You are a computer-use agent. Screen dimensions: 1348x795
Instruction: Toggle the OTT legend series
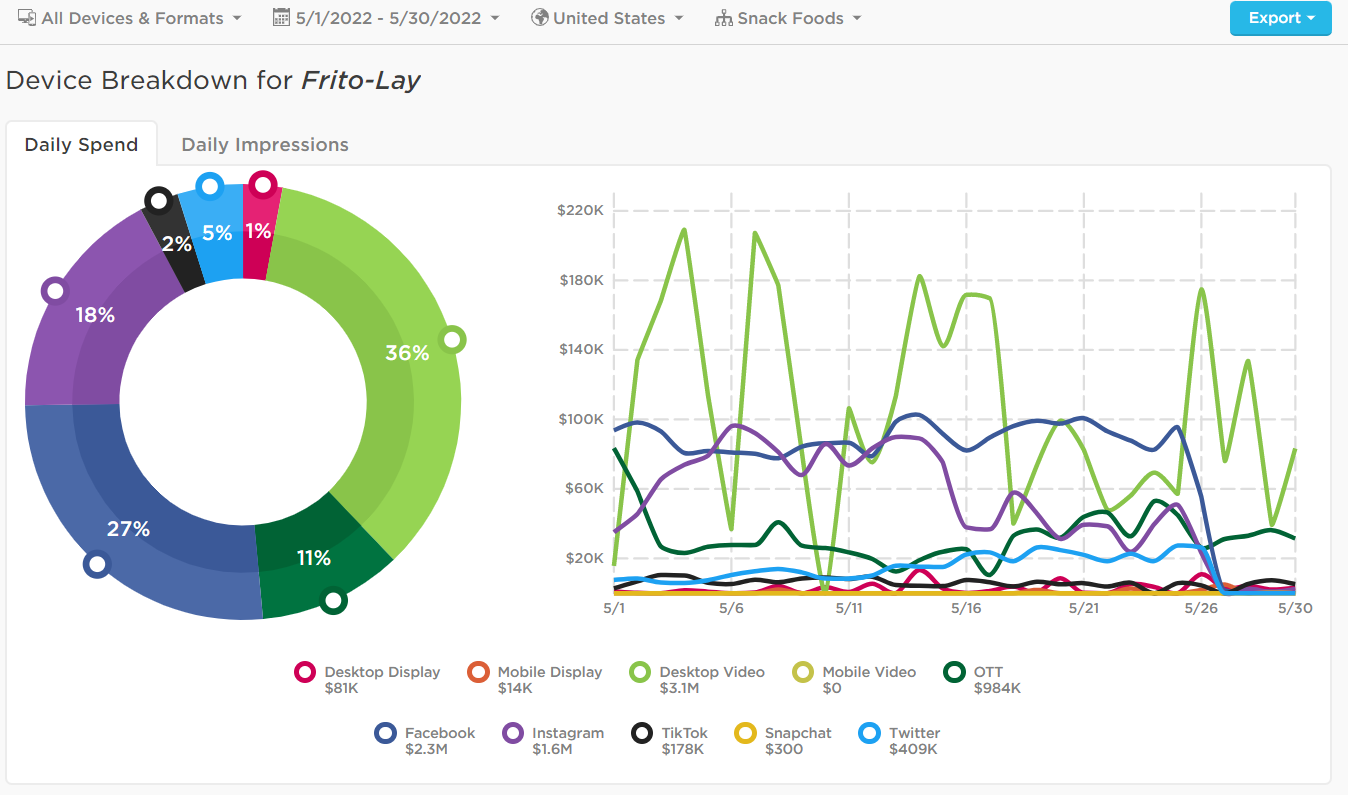(x=983, y=680)
